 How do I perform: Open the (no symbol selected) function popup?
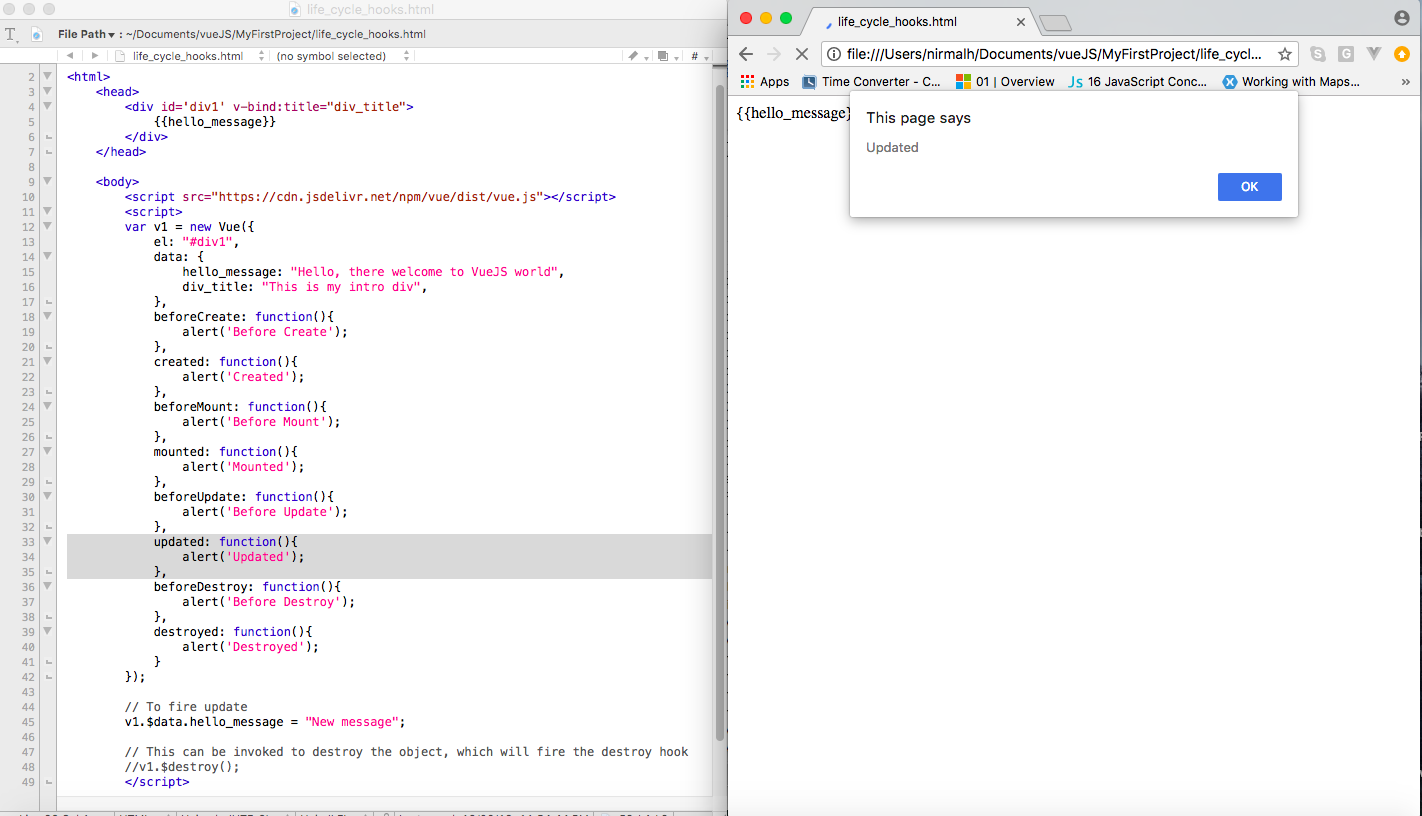[x=343, y=56]
